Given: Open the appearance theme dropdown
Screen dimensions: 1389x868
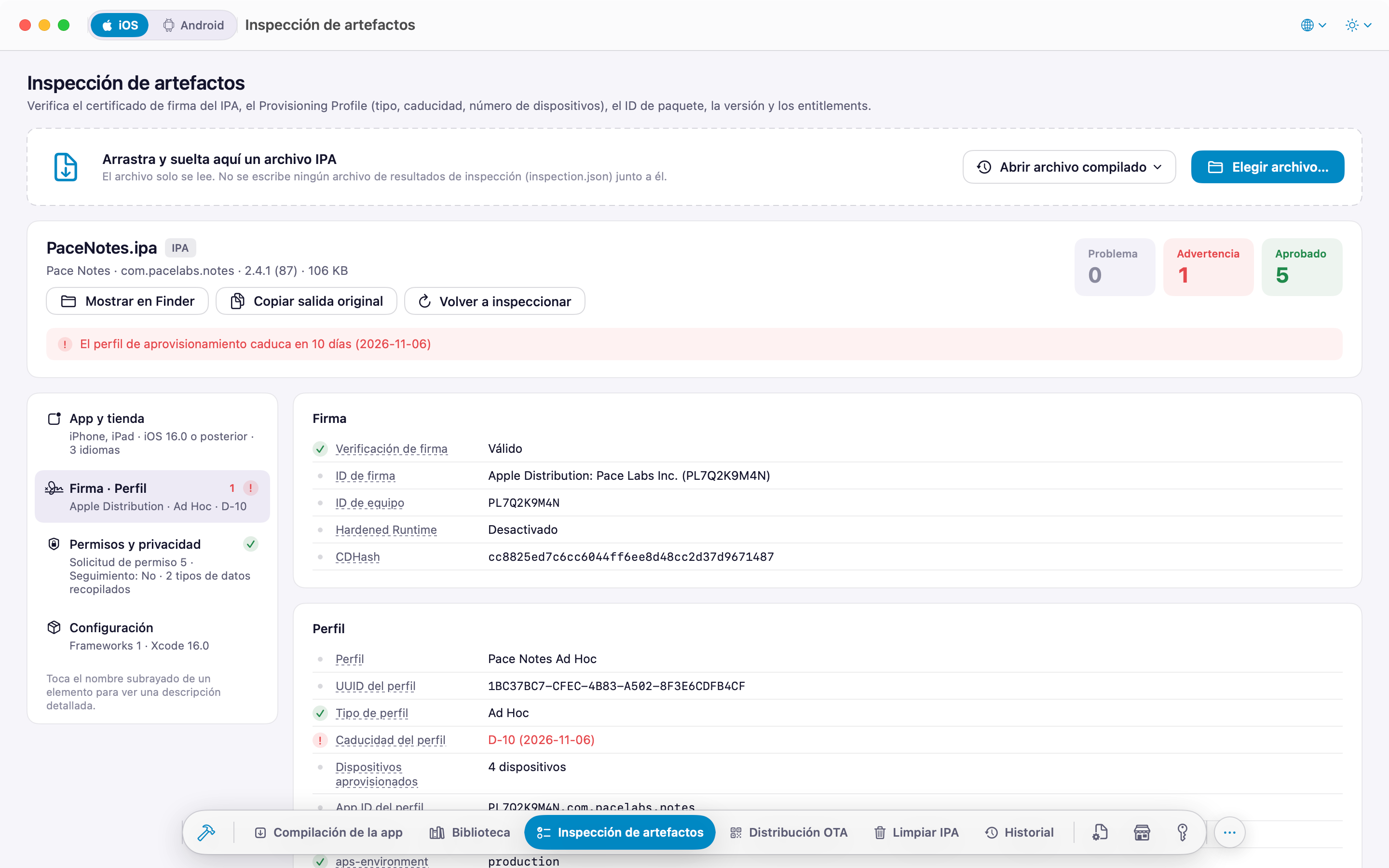Looking at the screenshot, I should pyautogui.click(x=1358, y=25).
